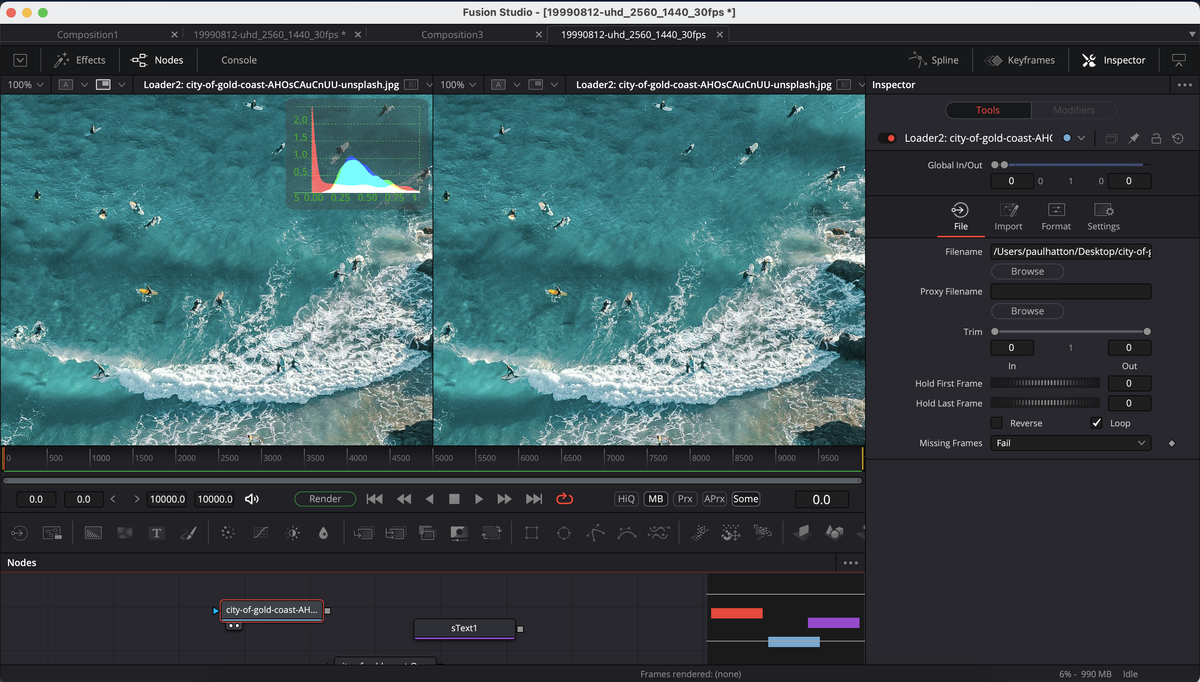Open the Keyframes panel
Screen dimensions: 1200x682
1019,59
